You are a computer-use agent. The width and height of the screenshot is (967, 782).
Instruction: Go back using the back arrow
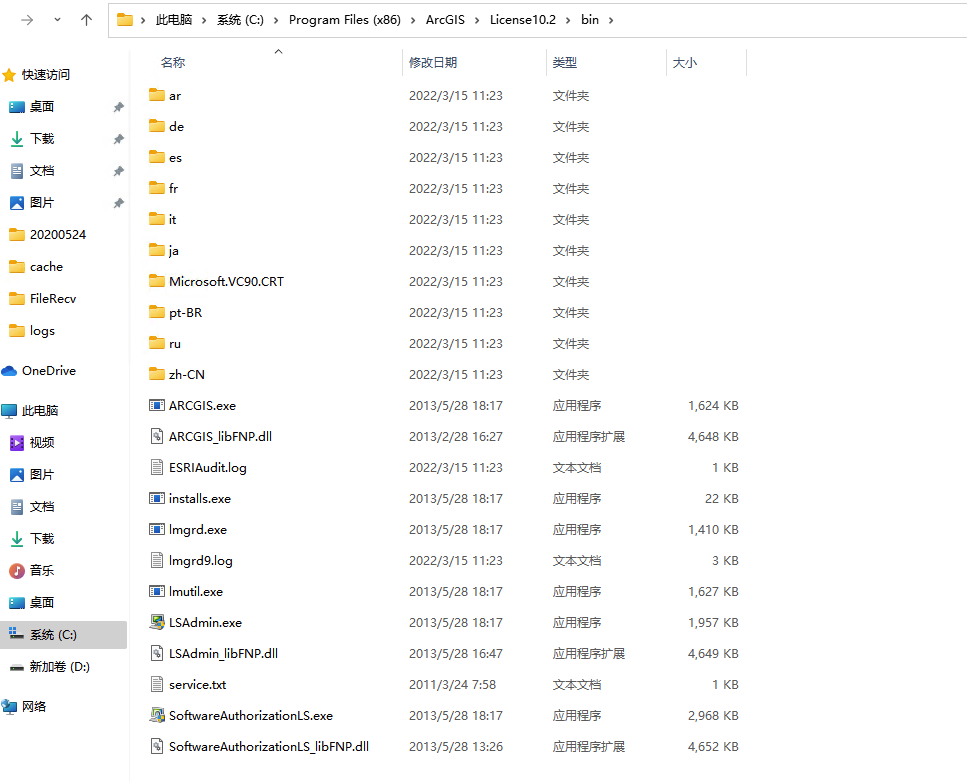coord(26,20)
